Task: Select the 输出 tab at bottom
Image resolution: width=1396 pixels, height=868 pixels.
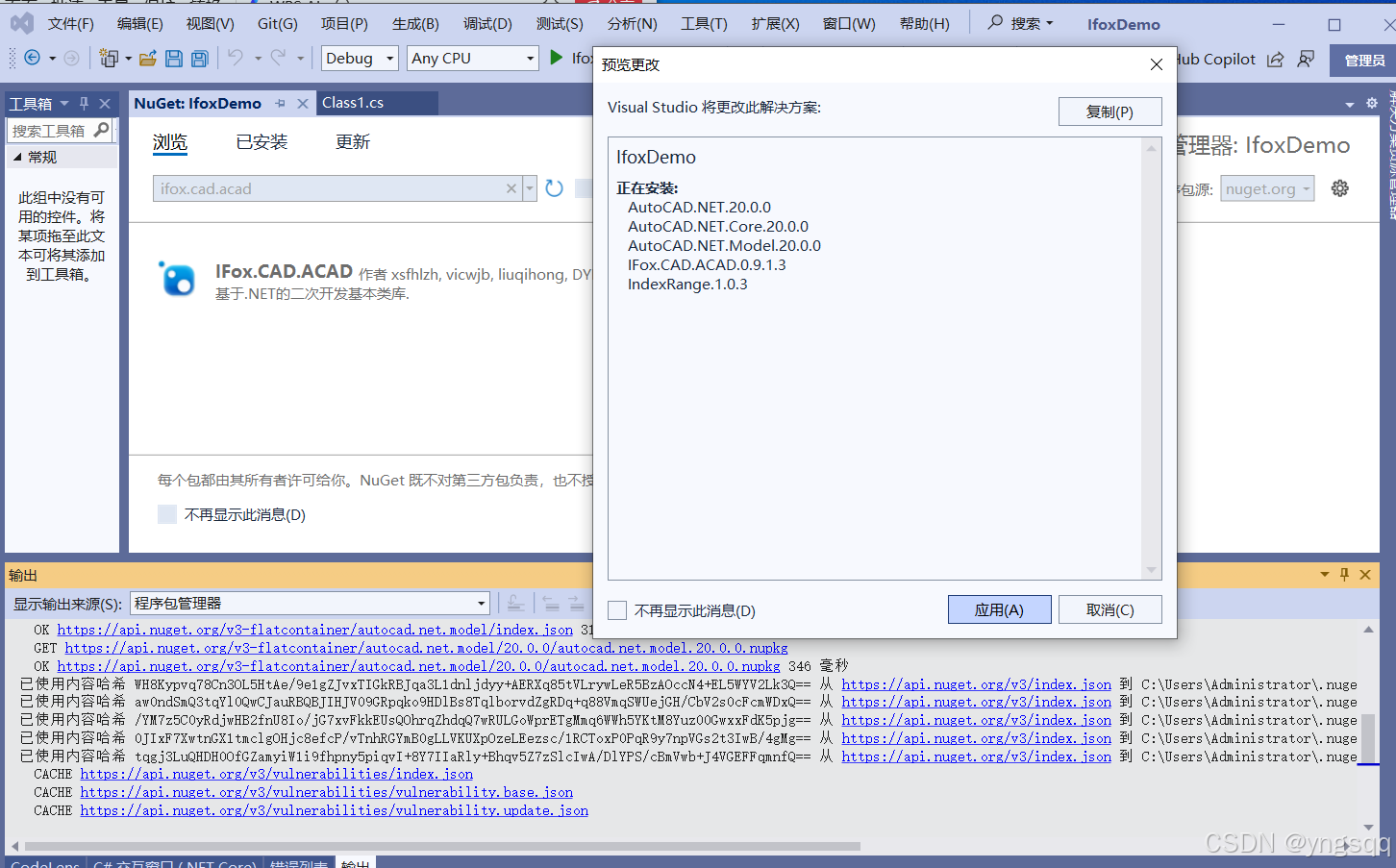Action: click(356, 863)
